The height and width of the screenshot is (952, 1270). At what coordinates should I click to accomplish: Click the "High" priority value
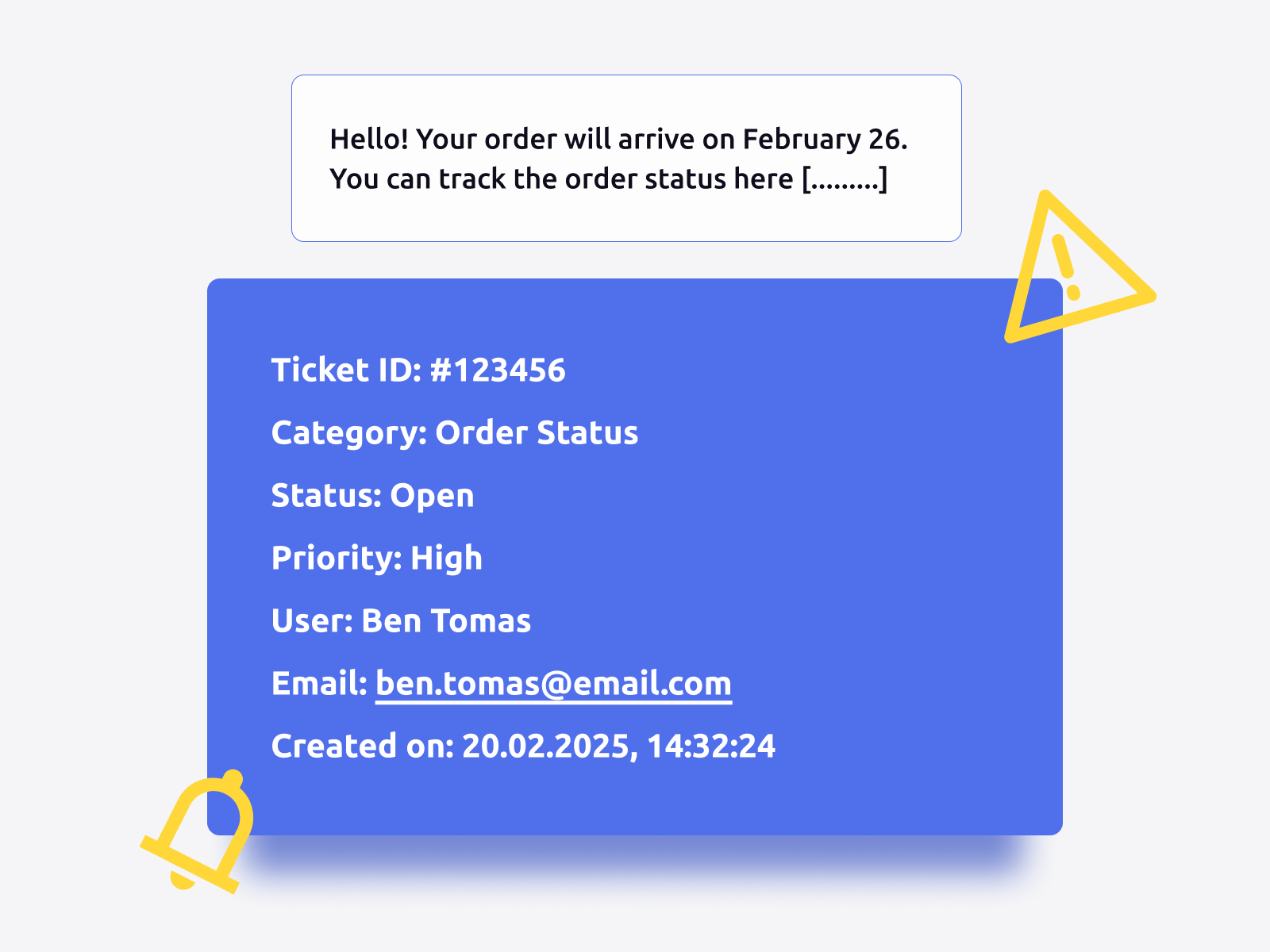[x=446, y=559]
